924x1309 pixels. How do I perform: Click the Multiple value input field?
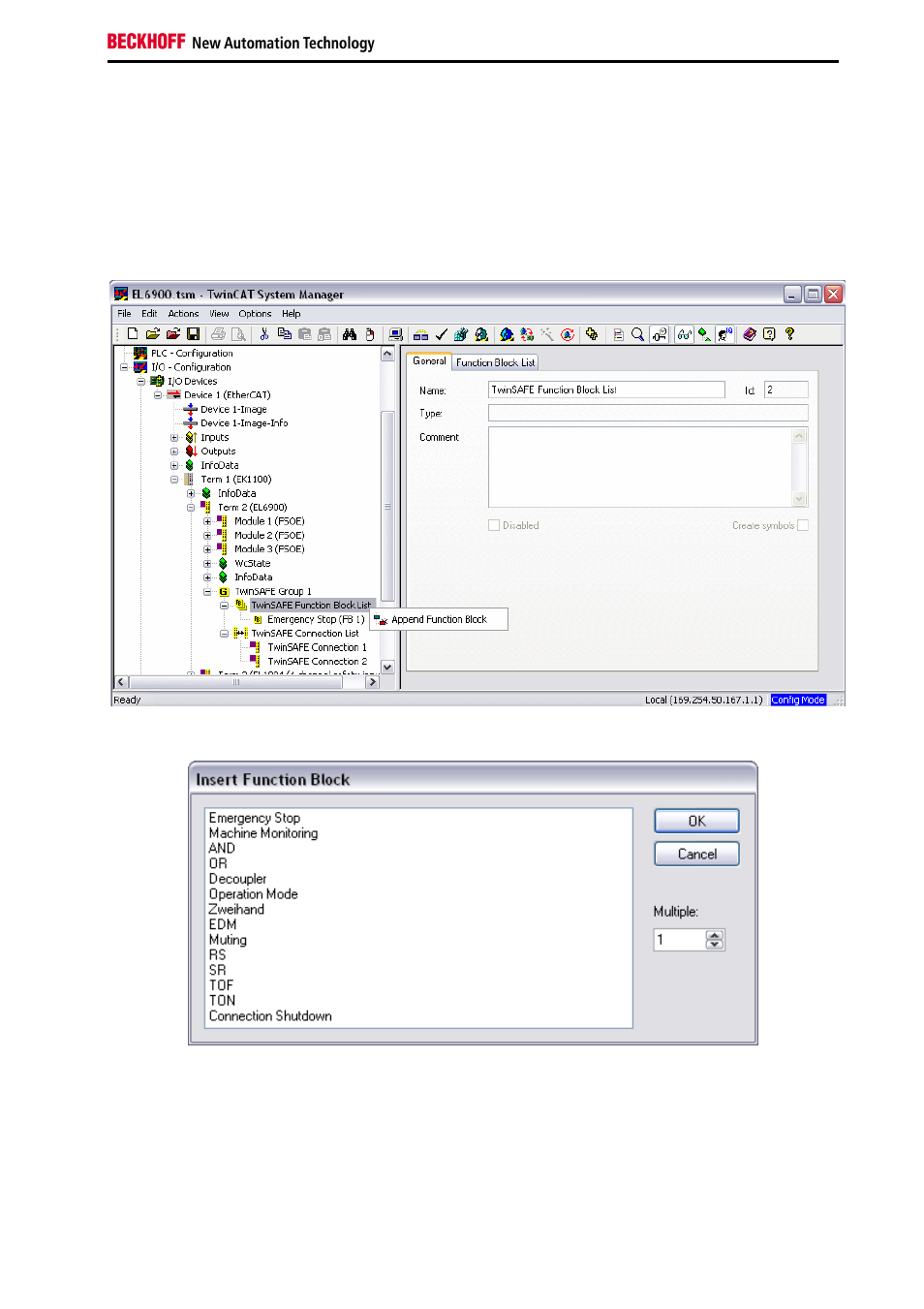[x=680, y=940]
